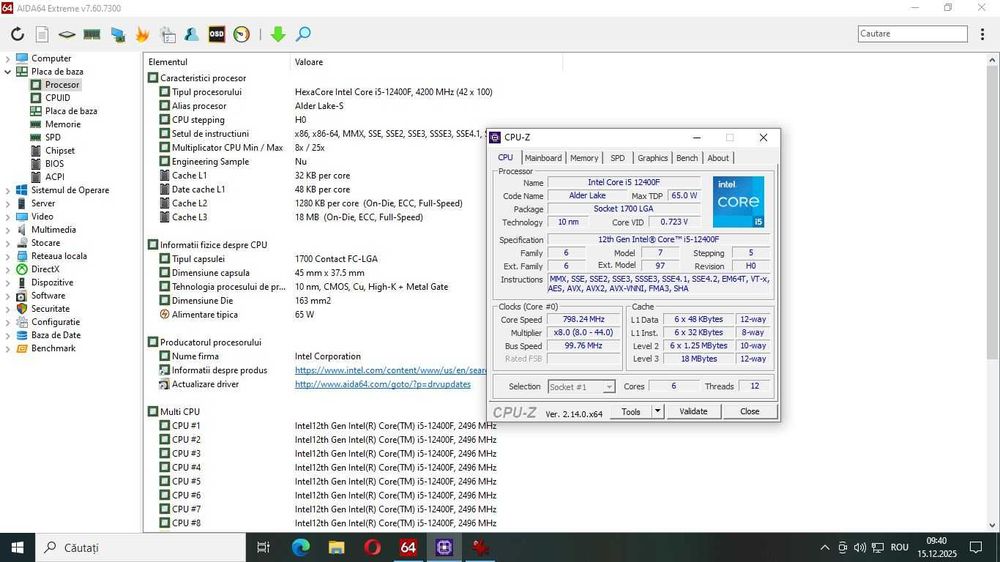Screen dimensions: 1000x562
Task: Switch to the Bench tab in CPU-Z
Action: coord(687,158)
